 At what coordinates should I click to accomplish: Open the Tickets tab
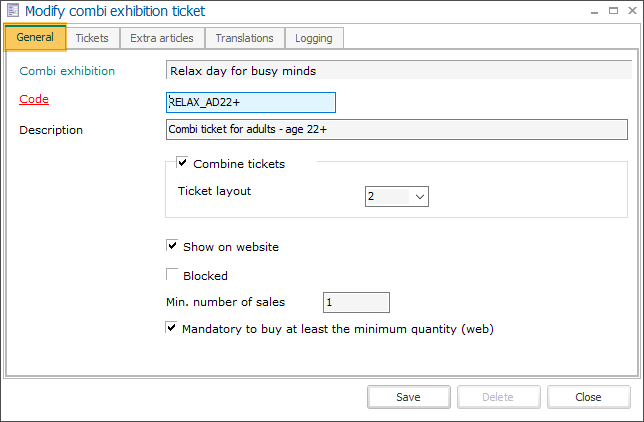(x=93, y=38)
